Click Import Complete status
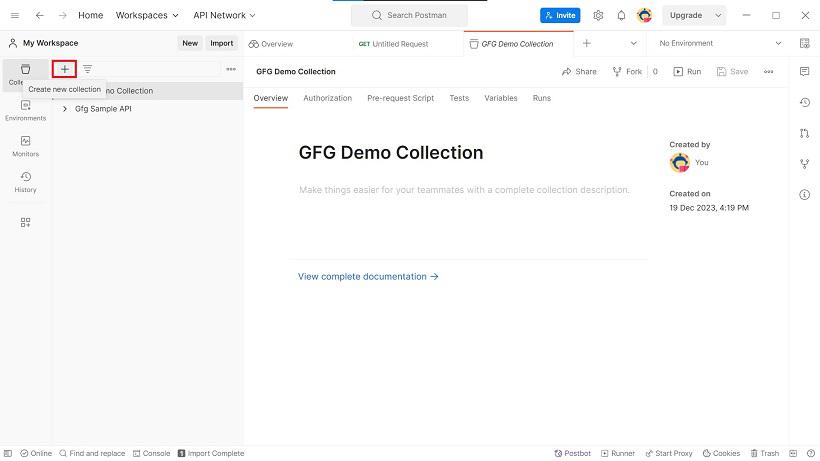820x461 pixels. click(211, 453)
